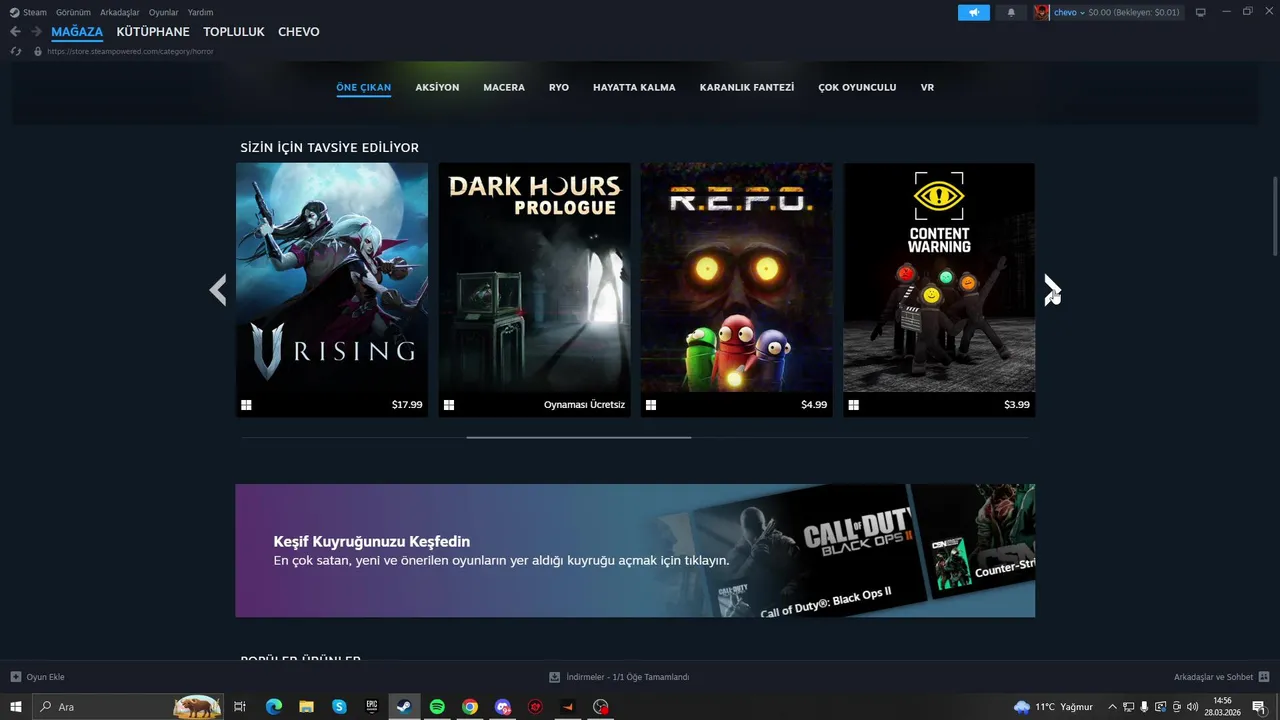The image size is (1280, 720).
Task: Open Skype from the taskbar
Action: click(x=339, y=707)
